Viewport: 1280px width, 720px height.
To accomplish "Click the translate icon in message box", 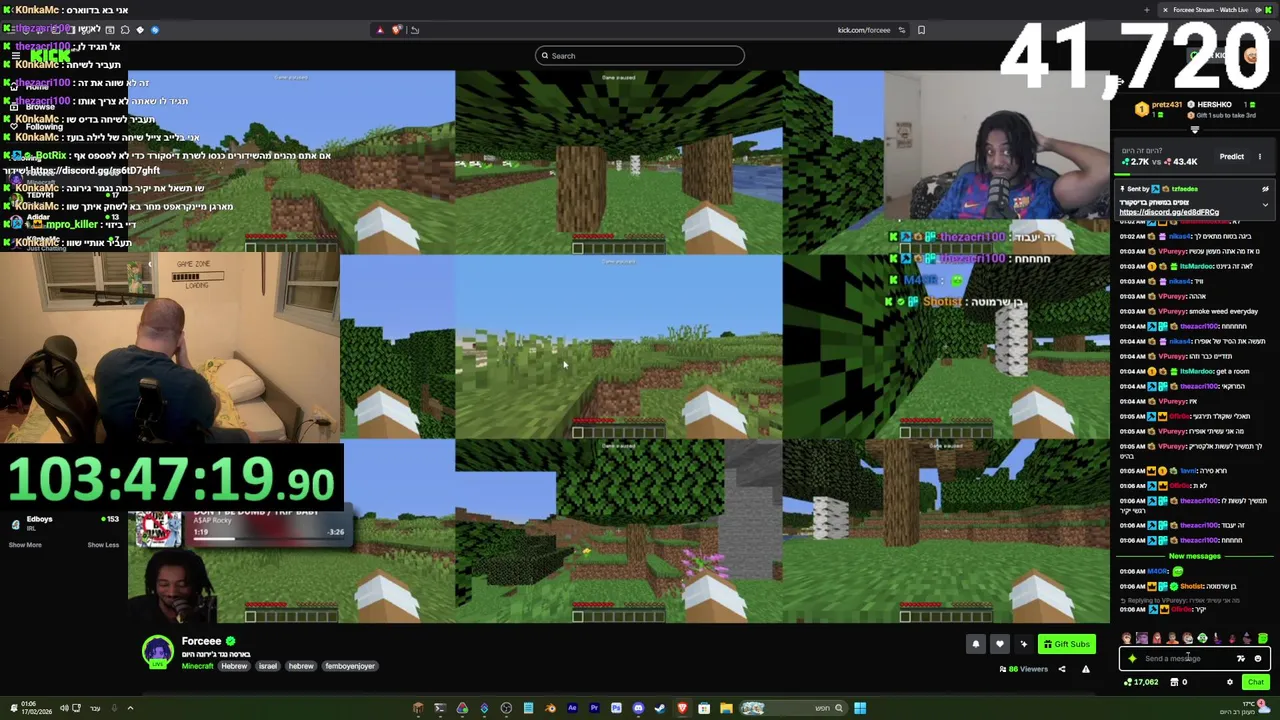I will pos(1241,658).
